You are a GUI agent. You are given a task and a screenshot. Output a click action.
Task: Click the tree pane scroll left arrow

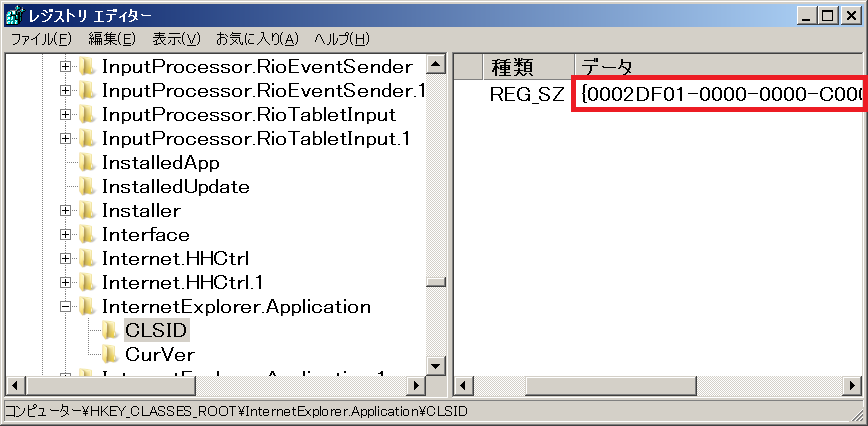click(14, 385)
